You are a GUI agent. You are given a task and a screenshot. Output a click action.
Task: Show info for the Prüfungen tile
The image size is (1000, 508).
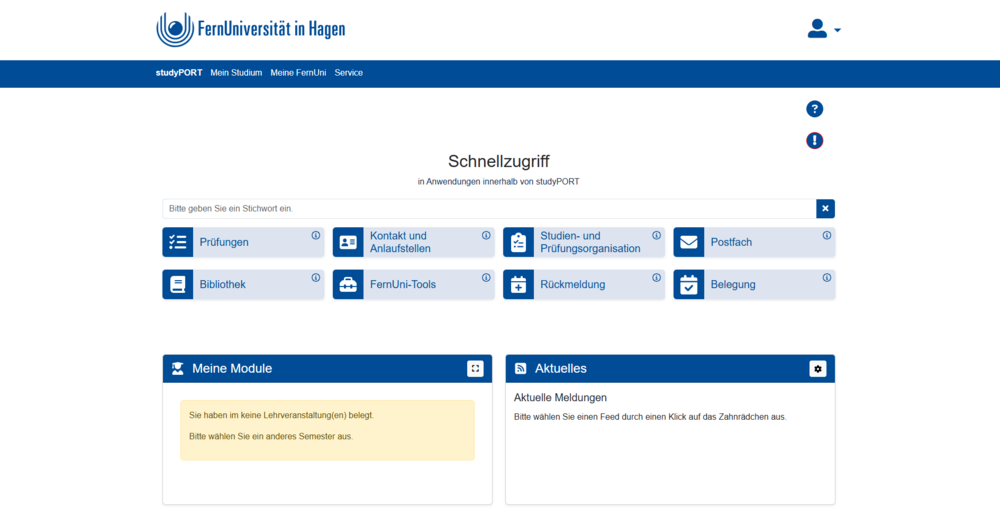[x=316, y=235]
